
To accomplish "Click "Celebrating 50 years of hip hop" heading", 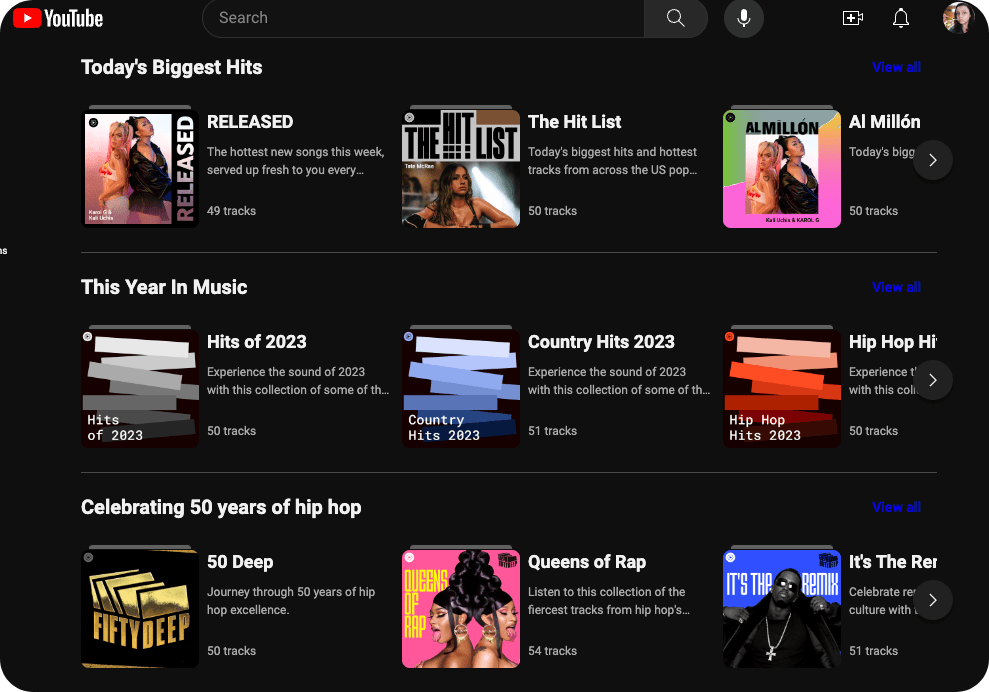I will pos(221,508).
